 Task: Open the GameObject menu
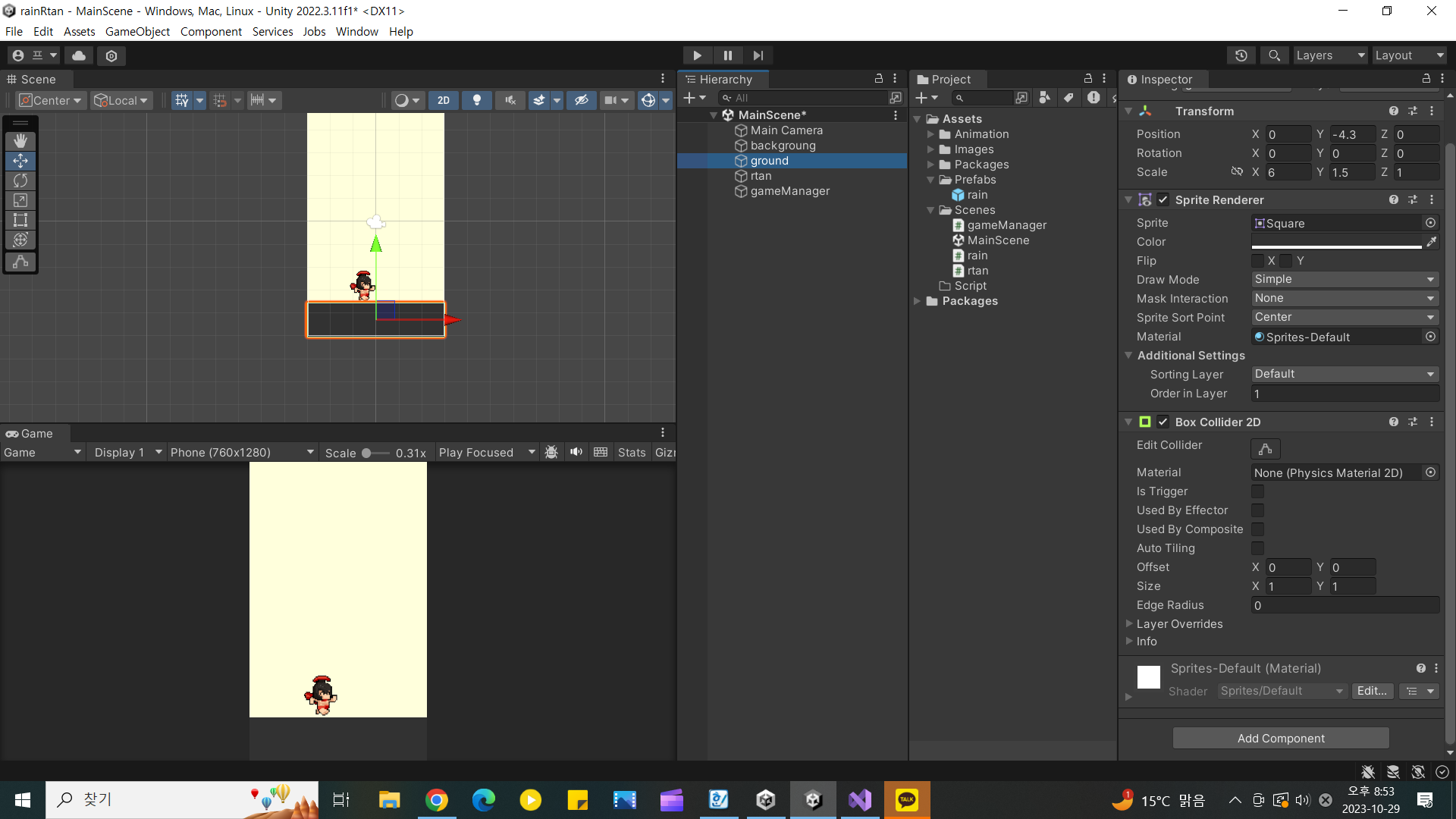[x=137, y=31]
